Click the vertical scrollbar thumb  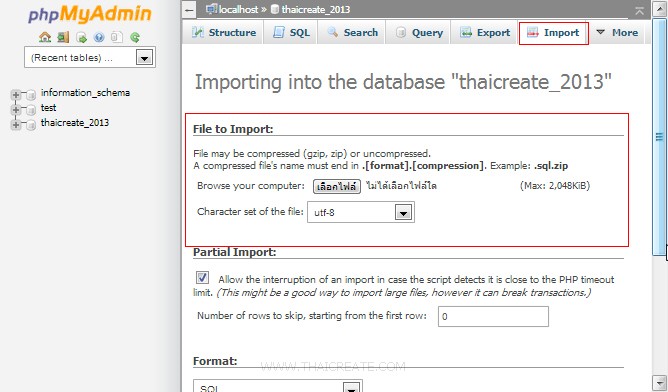(659, 137)
